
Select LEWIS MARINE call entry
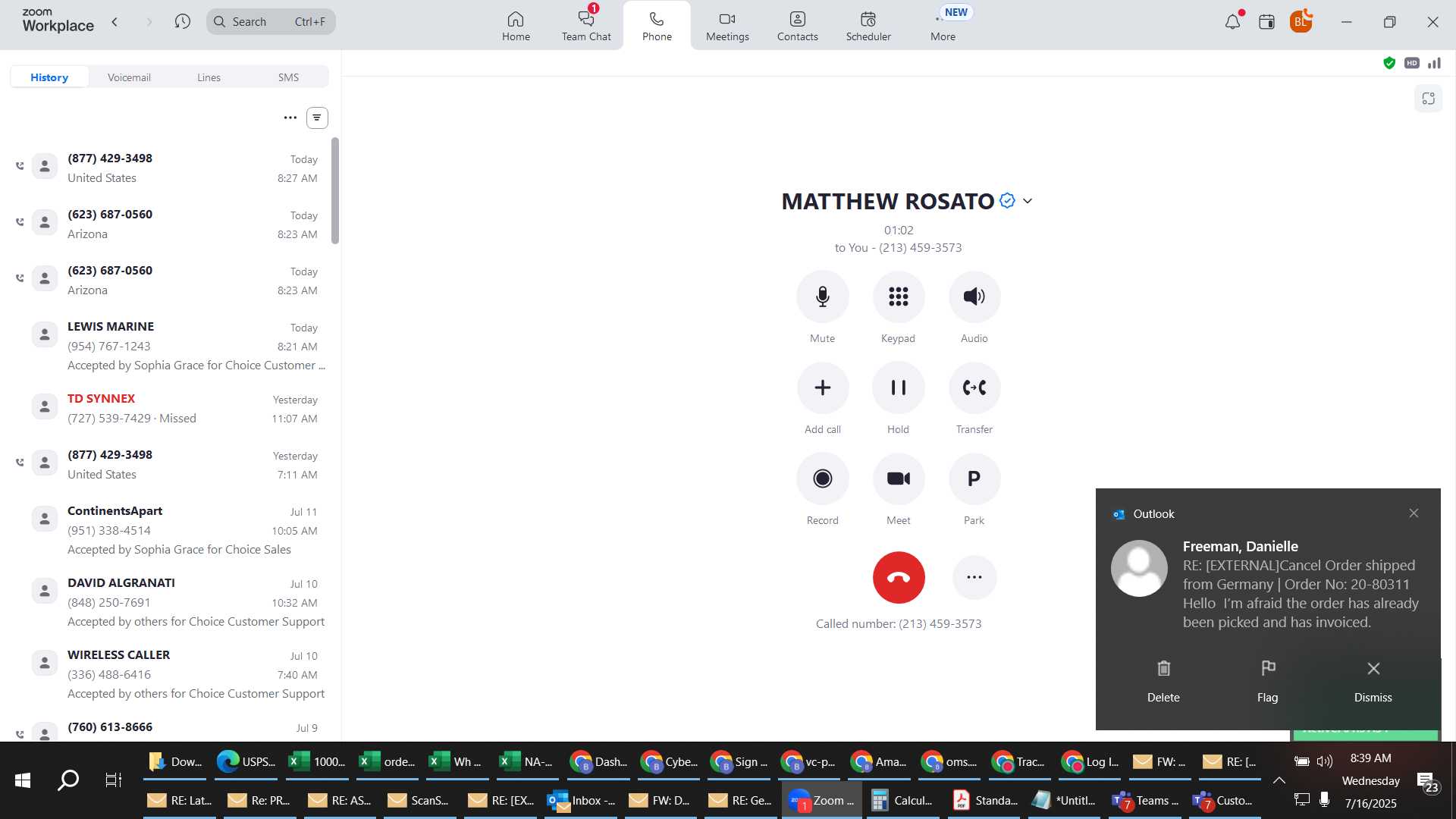pos(171,346)
